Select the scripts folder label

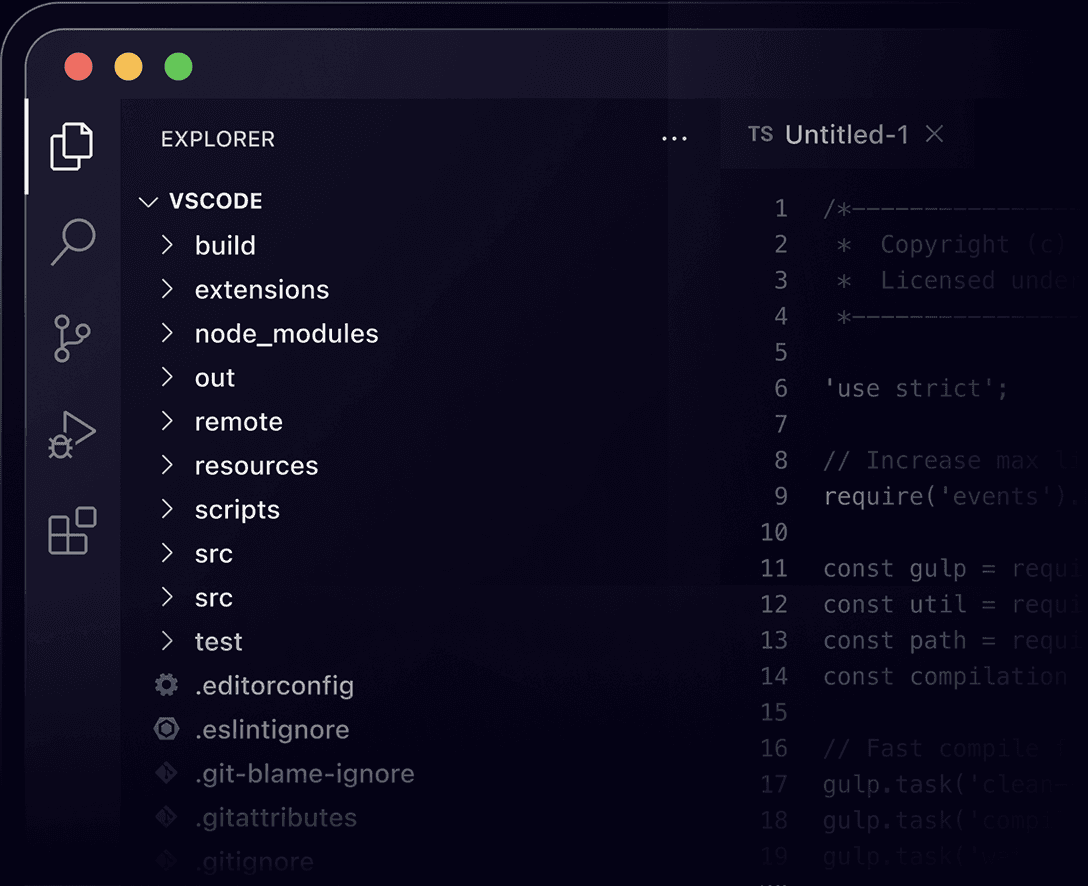tap(237, 510)
